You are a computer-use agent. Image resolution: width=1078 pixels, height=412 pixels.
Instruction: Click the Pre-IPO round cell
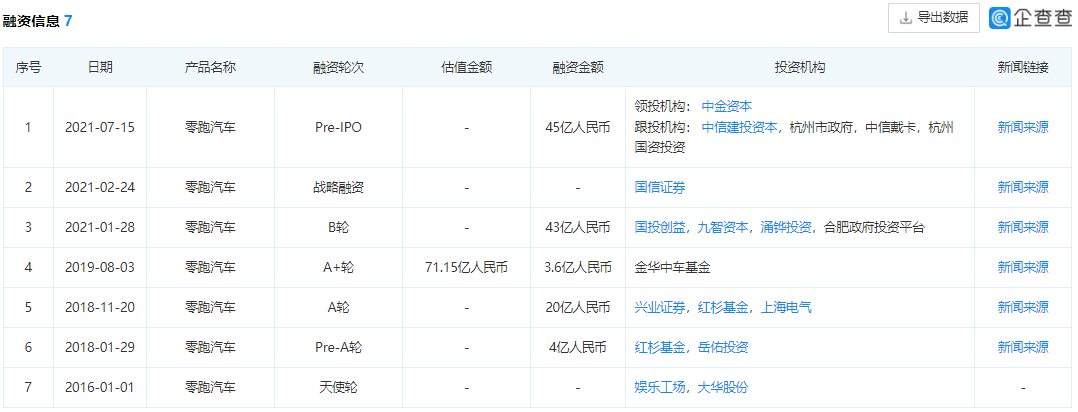coord(338,127)
